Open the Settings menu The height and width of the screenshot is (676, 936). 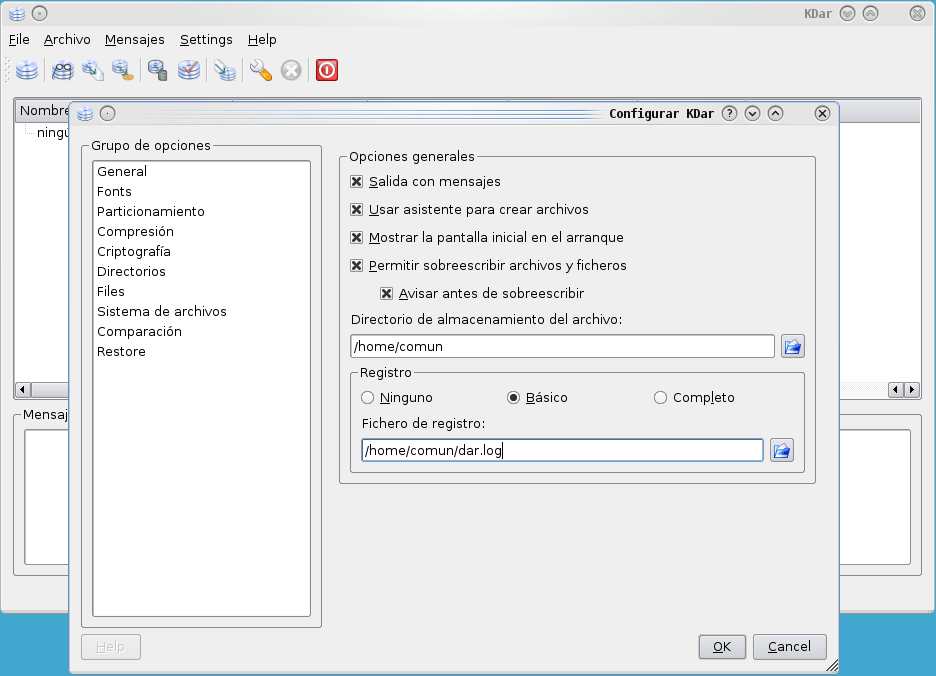click(206, 40)
